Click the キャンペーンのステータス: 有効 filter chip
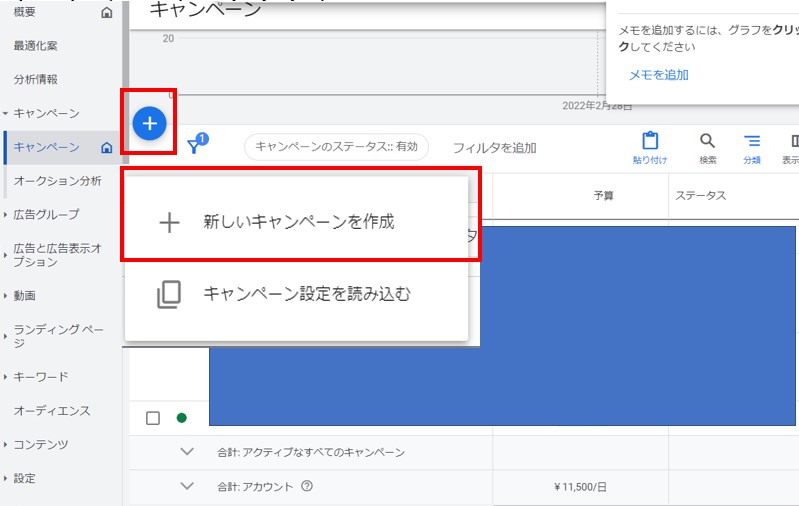799x506 pixels. (336, 147)
